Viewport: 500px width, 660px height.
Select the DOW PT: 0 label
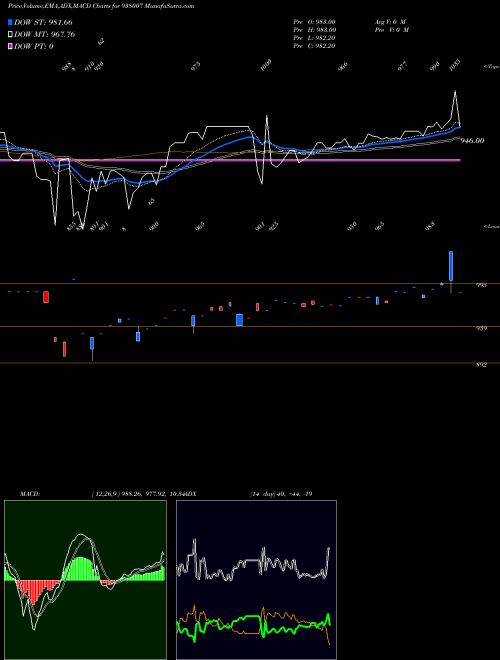[x=34, y=46]
